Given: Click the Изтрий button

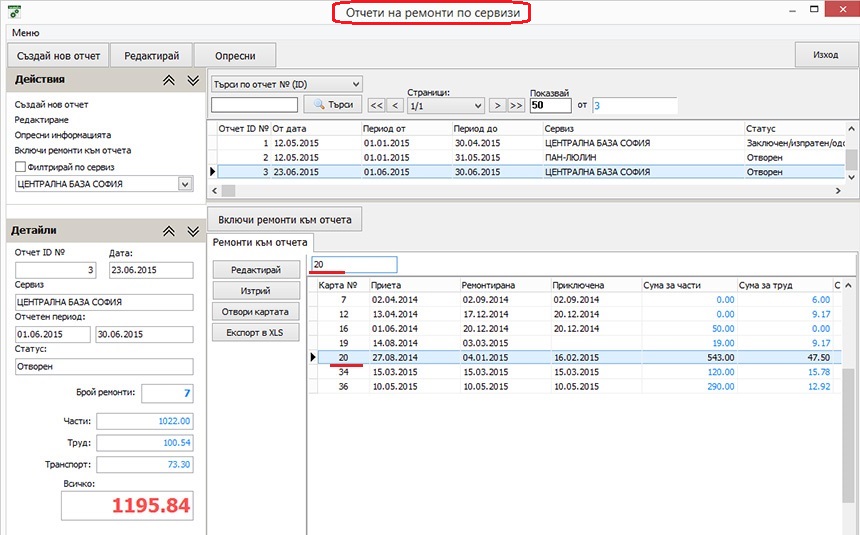Looking at the screenshot, I should pos(256,290).
